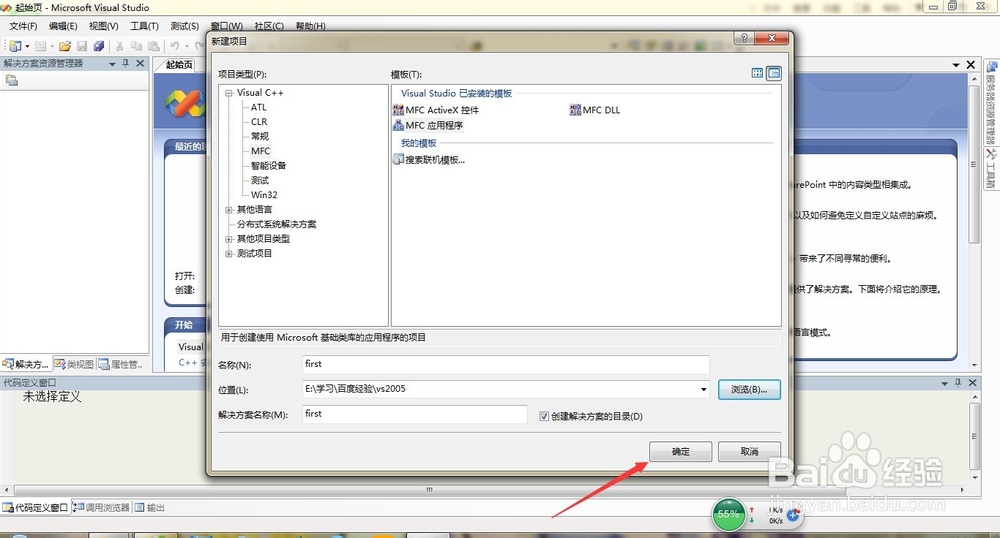The width and height of the screenshot is (1000, 538).
Task: Select CLR in project type tree
Action: click(259, 122)
